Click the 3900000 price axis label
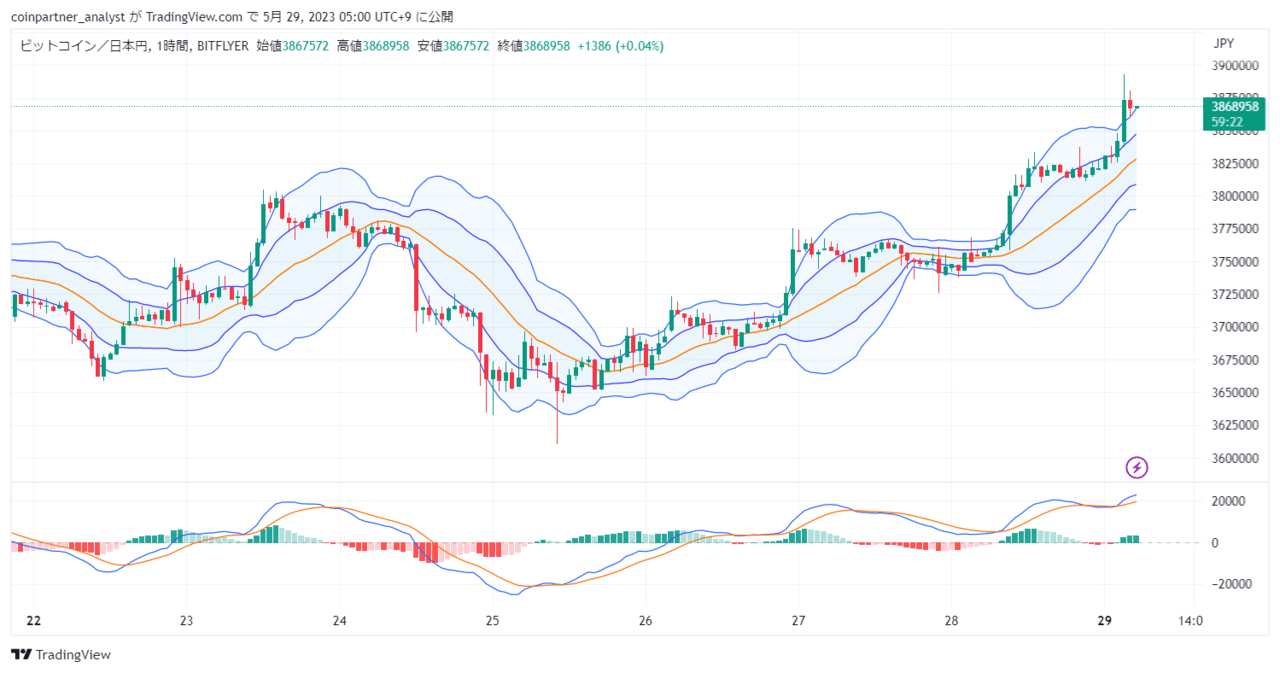Image resolution: width=1280 pixels, height=673 pixels. 1235,66
